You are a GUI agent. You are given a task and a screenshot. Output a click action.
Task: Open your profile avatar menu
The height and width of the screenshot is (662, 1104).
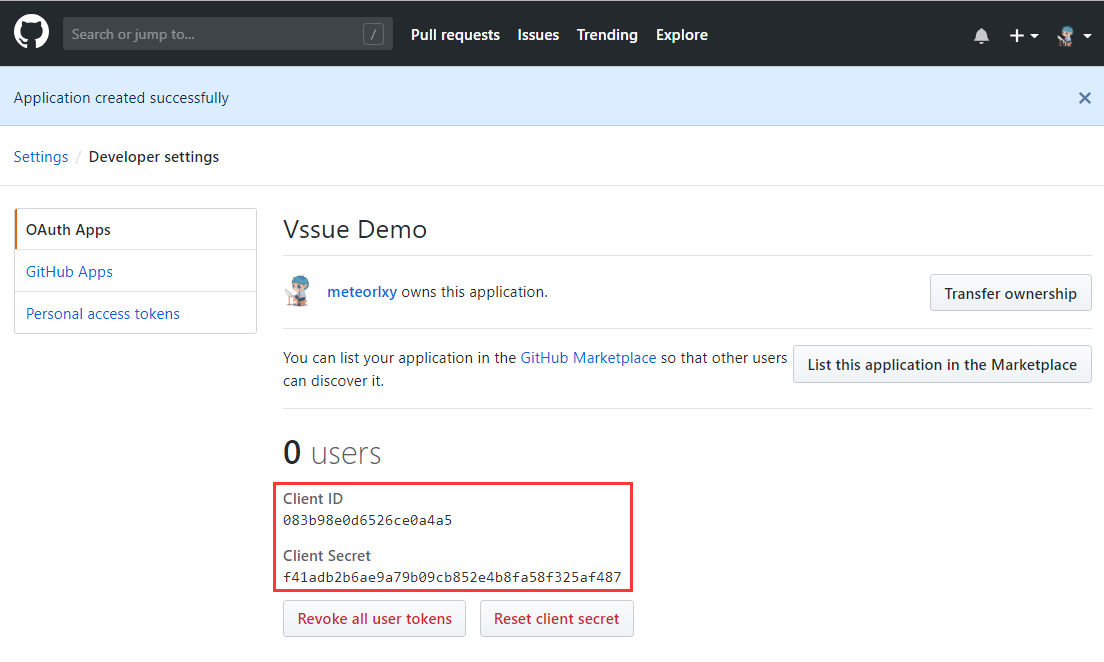pos(1065,34)
